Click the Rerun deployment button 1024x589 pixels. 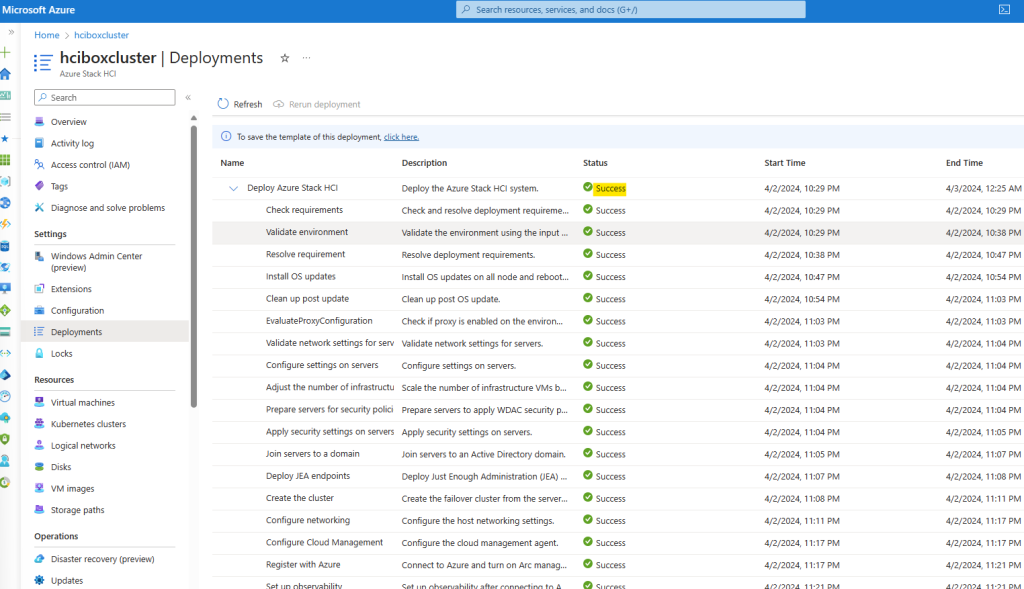pos(317,104)
